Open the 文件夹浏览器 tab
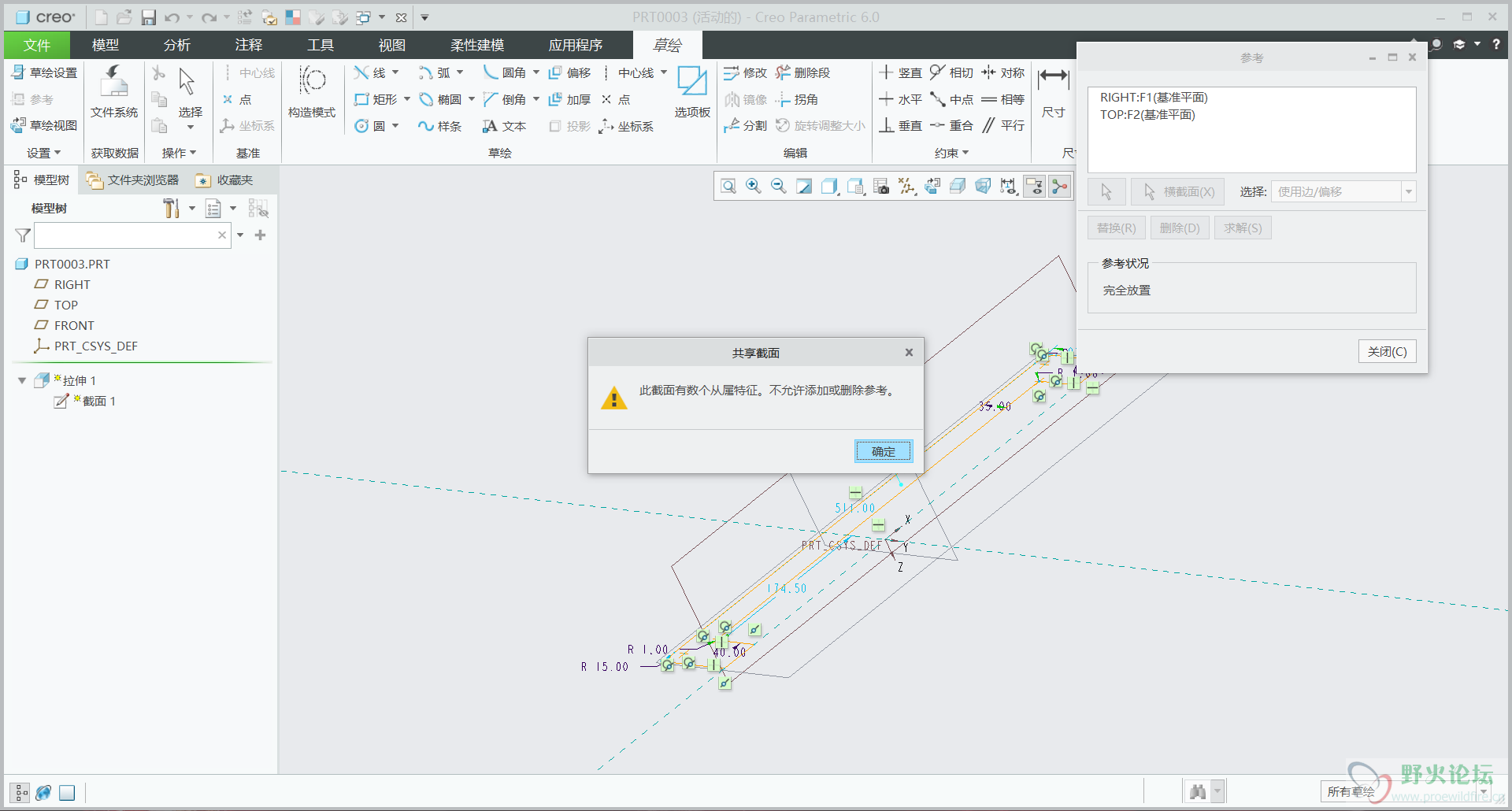1512x811 pixels. 133,180
